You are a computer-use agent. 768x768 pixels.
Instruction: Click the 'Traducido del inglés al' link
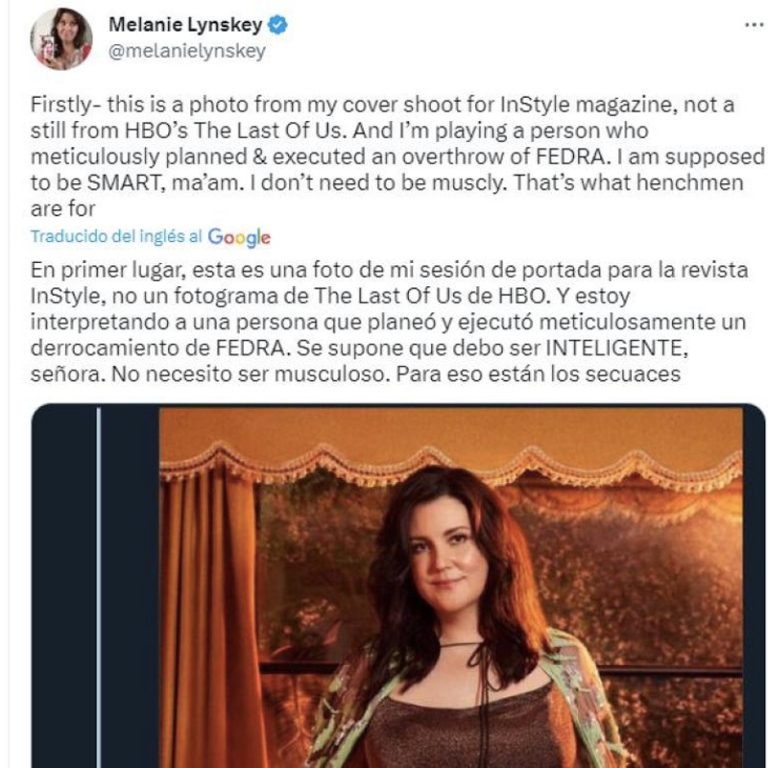point(117,237)
